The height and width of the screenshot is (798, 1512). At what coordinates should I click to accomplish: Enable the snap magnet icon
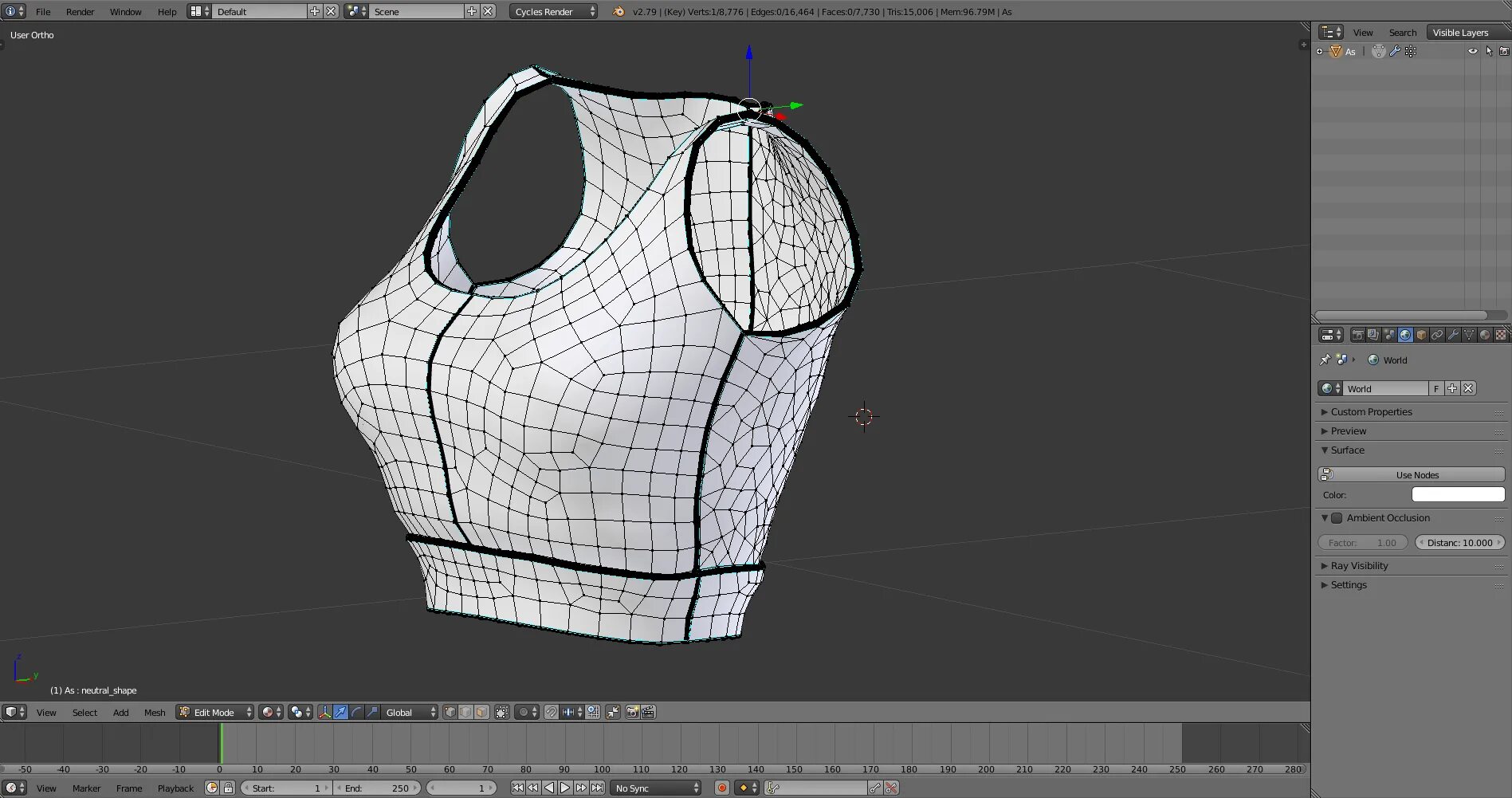pyautogui.click(x=551, y=712)
